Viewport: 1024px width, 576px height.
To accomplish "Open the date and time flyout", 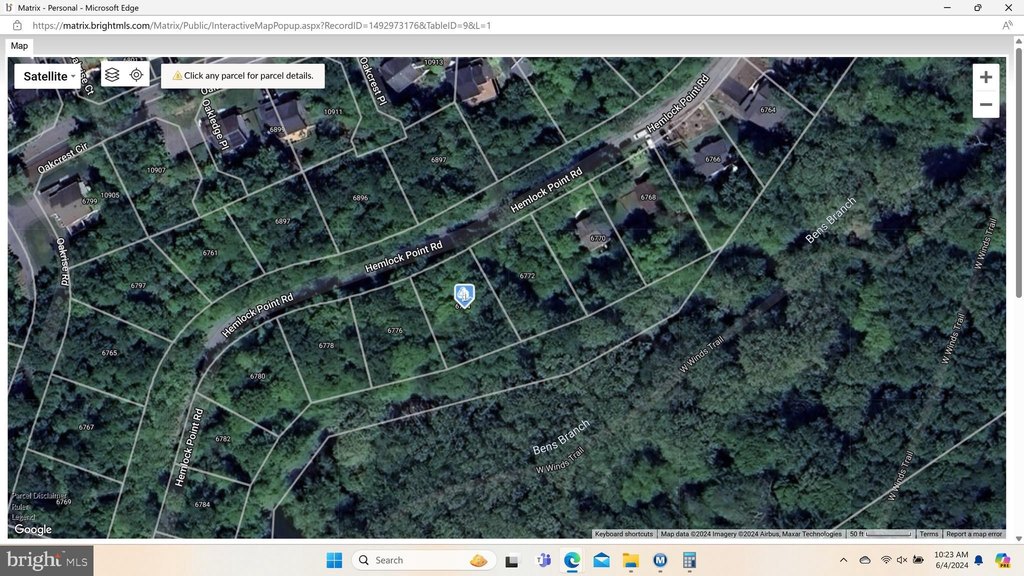I will click(950, 560).
